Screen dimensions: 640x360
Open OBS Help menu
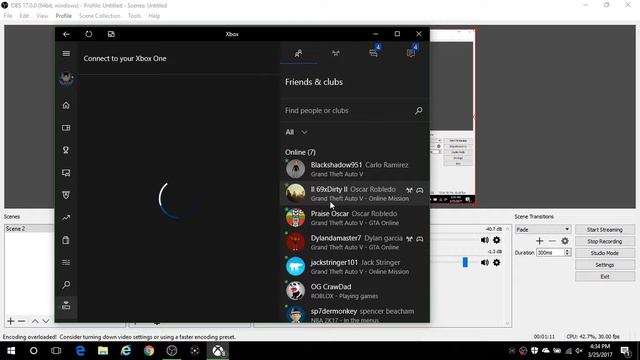[x=154, y=16]
